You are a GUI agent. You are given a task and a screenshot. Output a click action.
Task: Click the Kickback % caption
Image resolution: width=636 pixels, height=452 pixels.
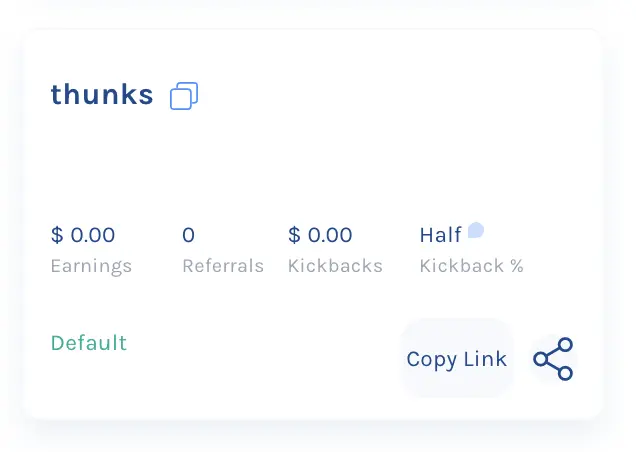pos(472,266)
